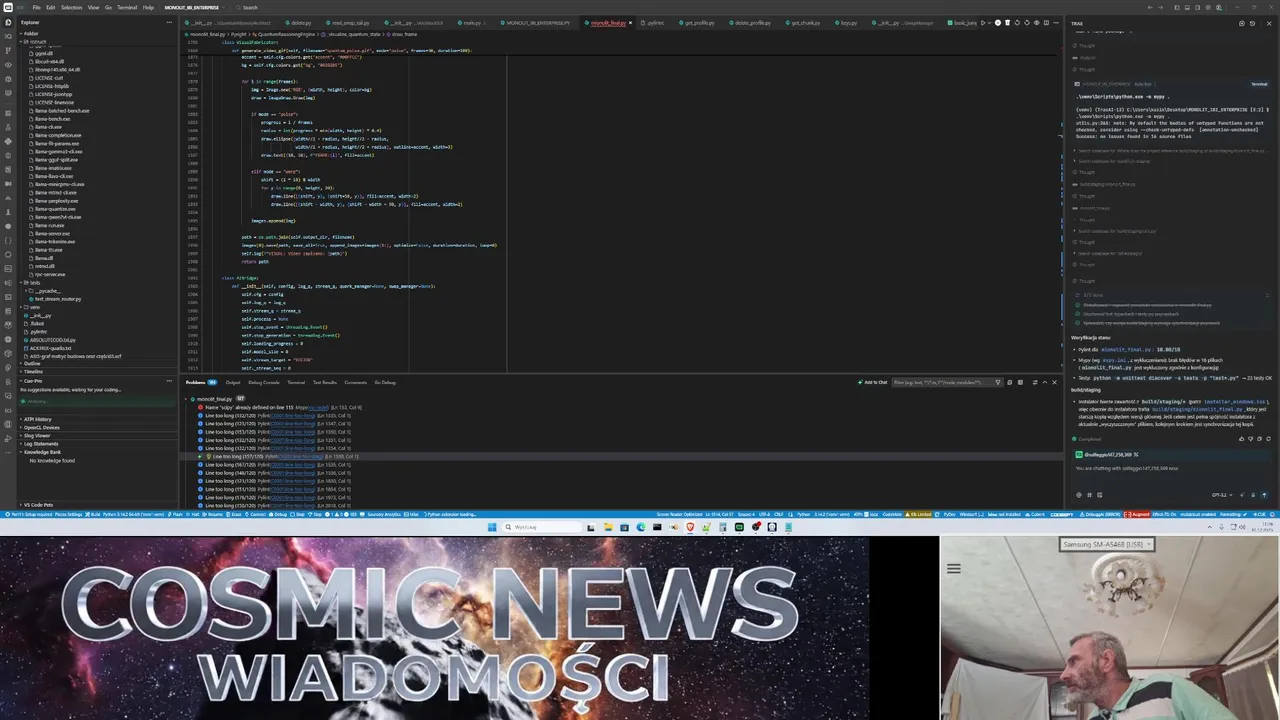Click the Explorer panel more actions ellipsis
The height and width of the screenshot is (720, 1280).
pyautogui.click(x=169, y=22)
